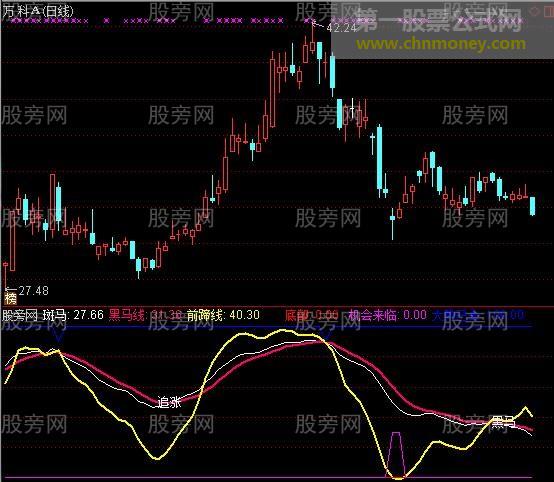554x482 pixels.
Task: Select the 42.24 high price label
Action: pyautogui.click(x=342, y=28)
